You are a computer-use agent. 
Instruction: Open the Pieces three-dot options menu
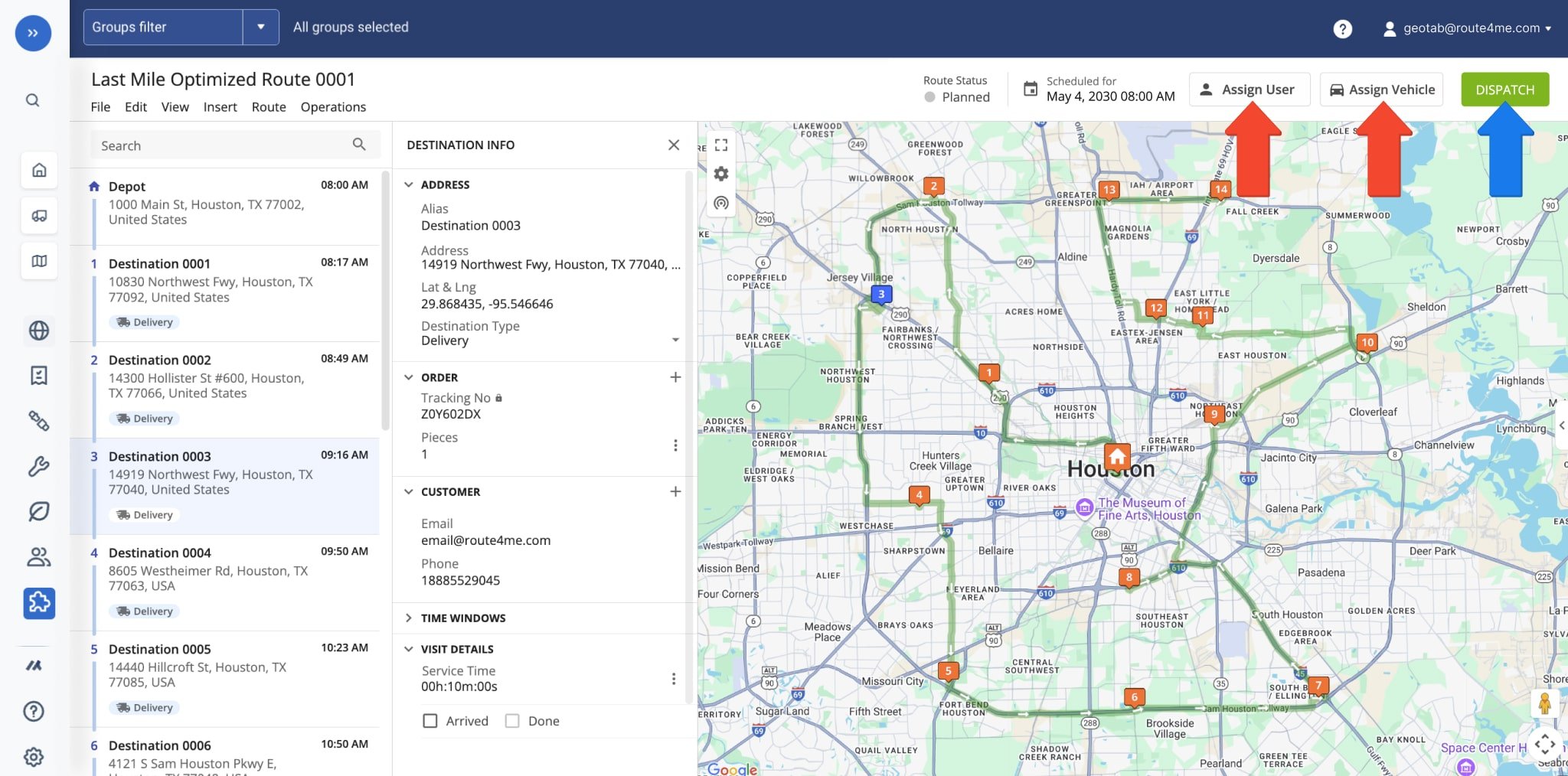coord(675,445)
